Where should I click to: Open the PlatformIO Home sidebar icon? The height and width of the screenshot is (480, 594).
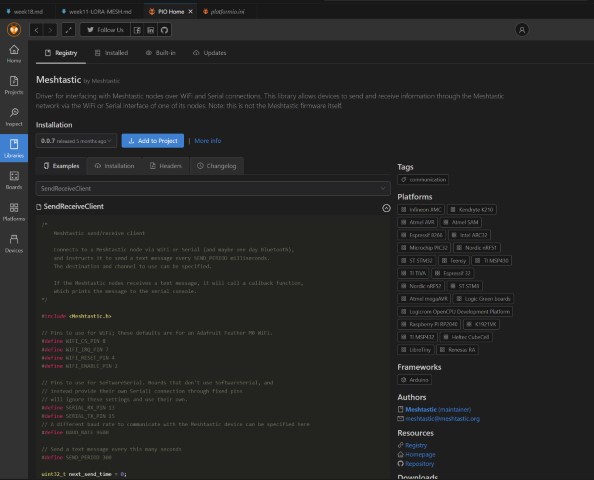click(14, 54)
